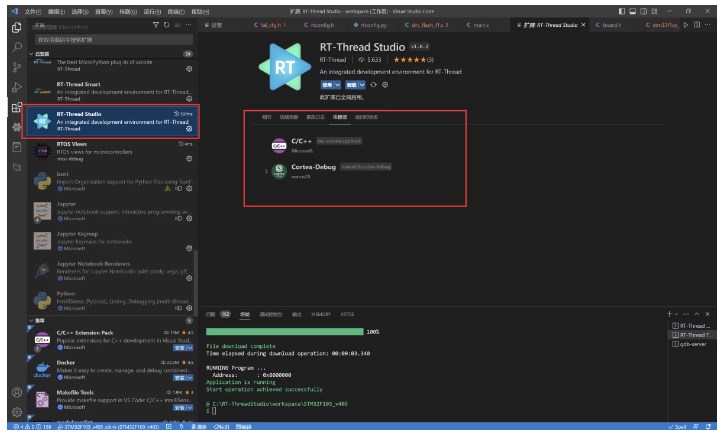Open manage gear for Jupyter Notebook Renderers
The width and height of the screenshot is (727, 435).
(189, 278)
